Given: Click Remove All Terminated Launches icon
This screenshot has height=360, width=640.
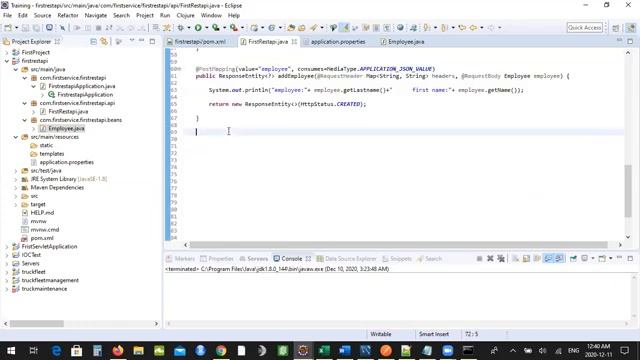Looking at the screenshot, I should click(x=501, y=259).
